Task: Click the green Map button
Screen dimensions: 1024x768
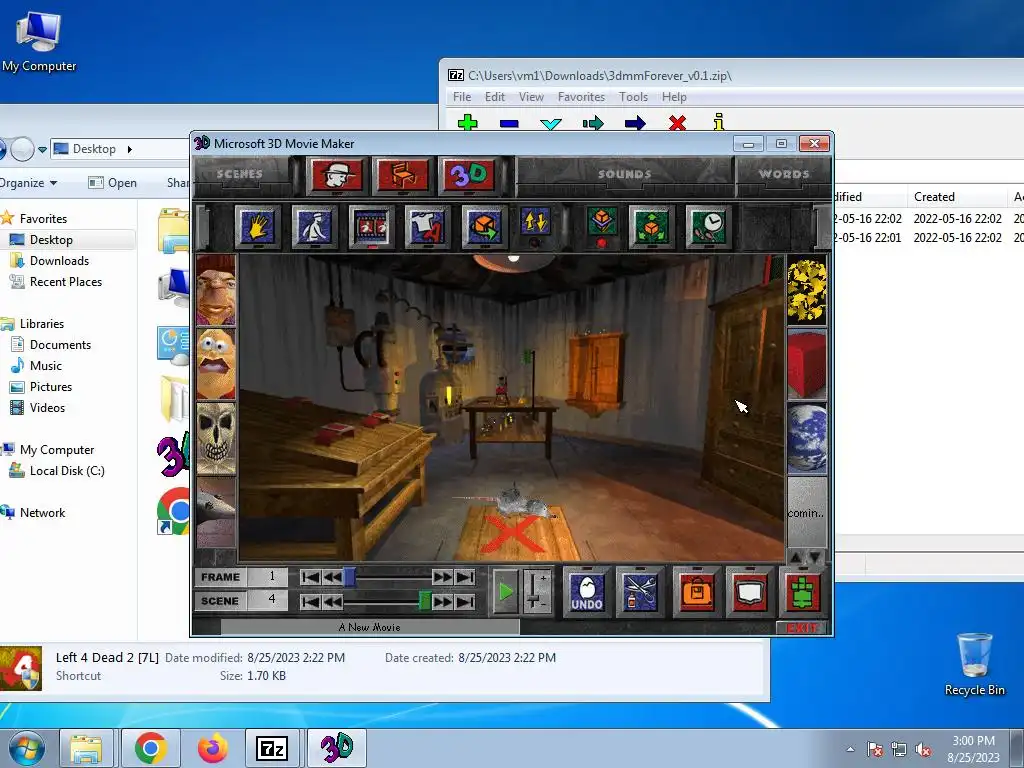Action: click(x=804, y=592)
